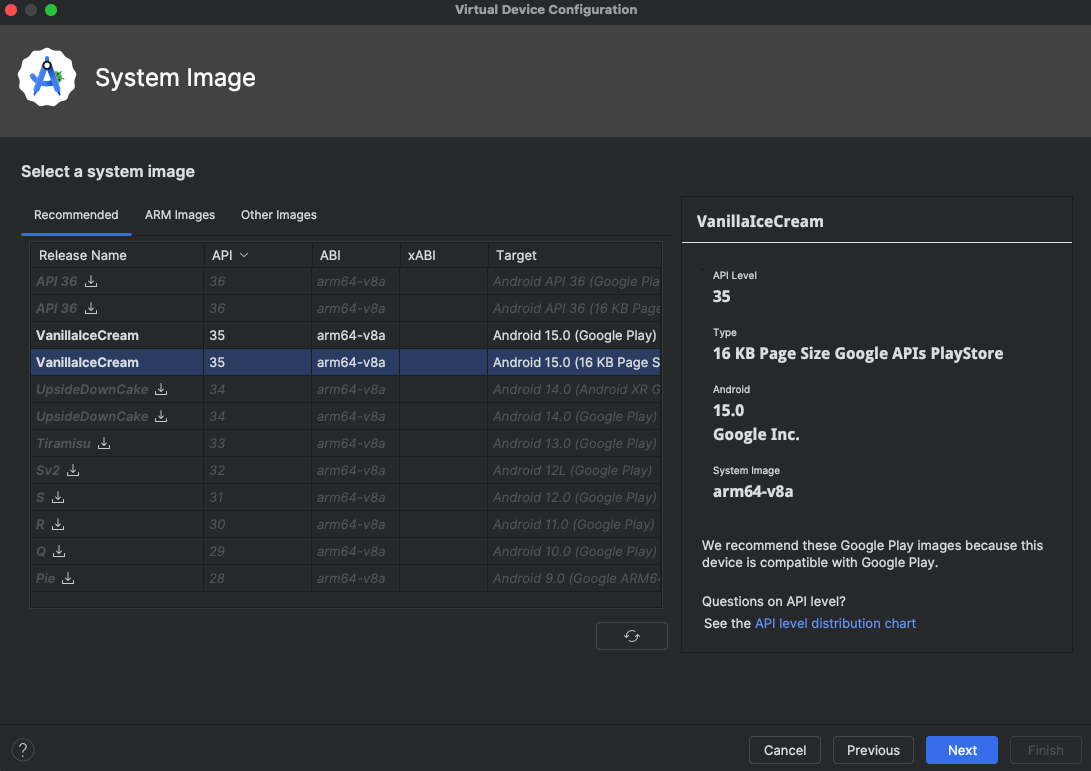Cancel the virtual device configuration

click(x=785, y=750)
